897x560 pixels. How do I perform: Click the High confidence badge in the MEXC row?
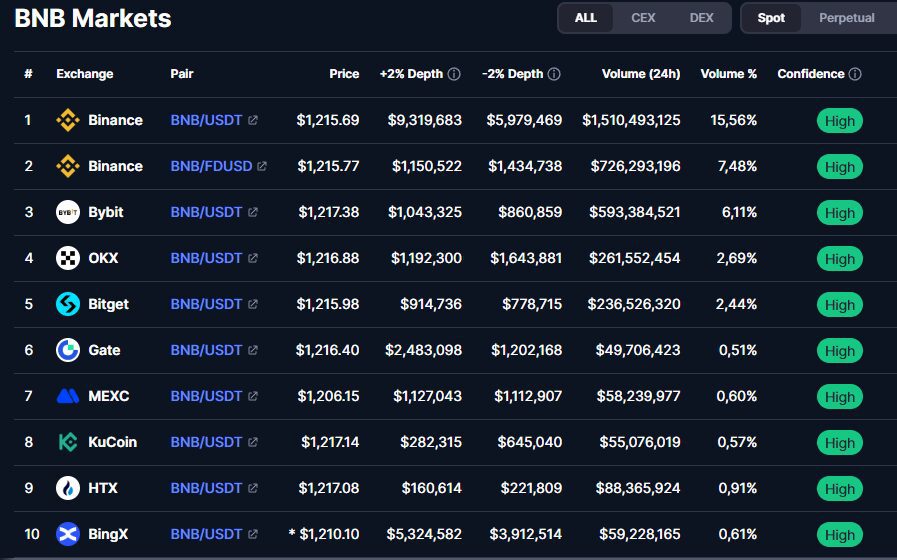tap(839, 396)
